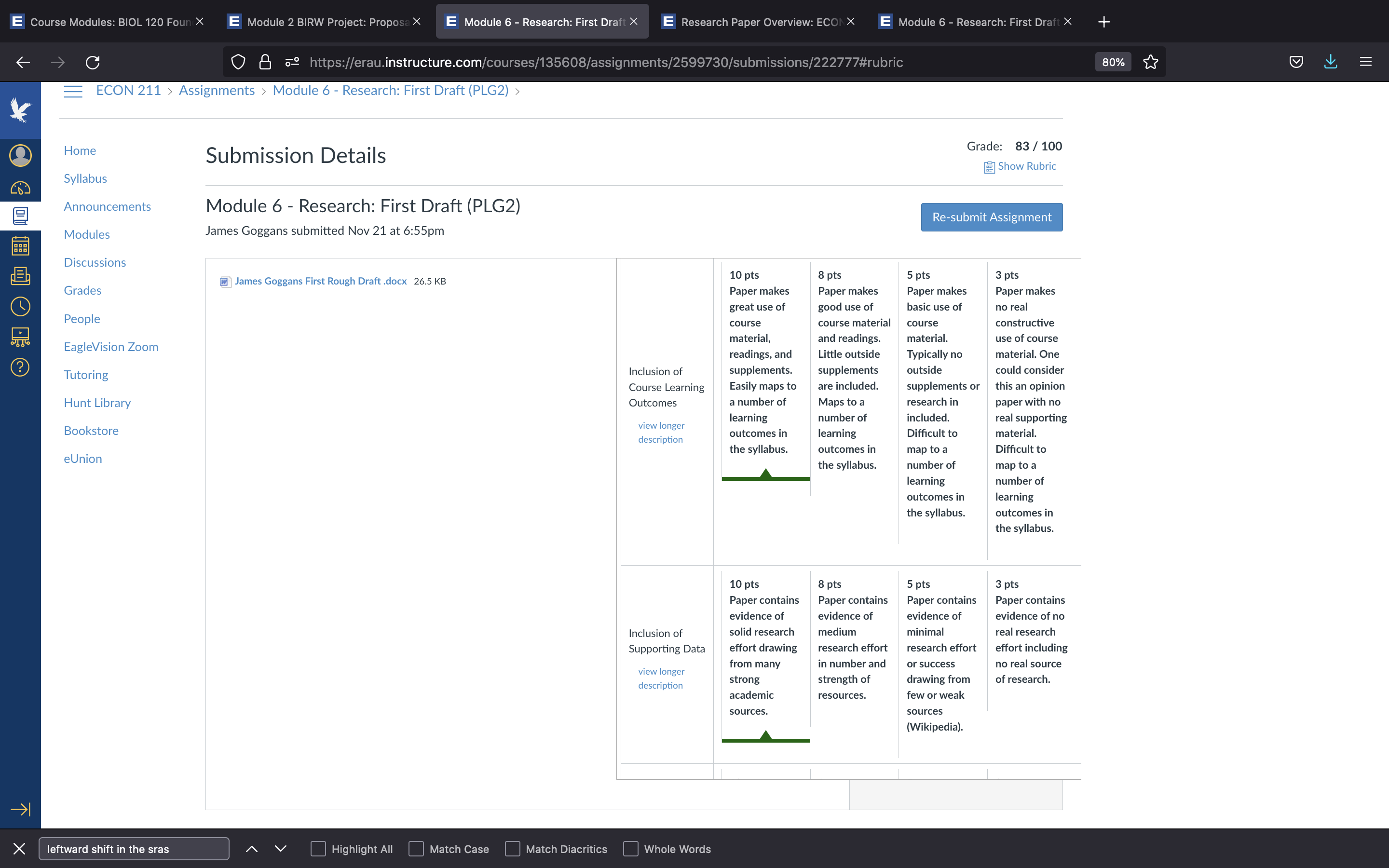Open the History clock icon
Viewport: 1389px width, 868px height.
[20, 307]
